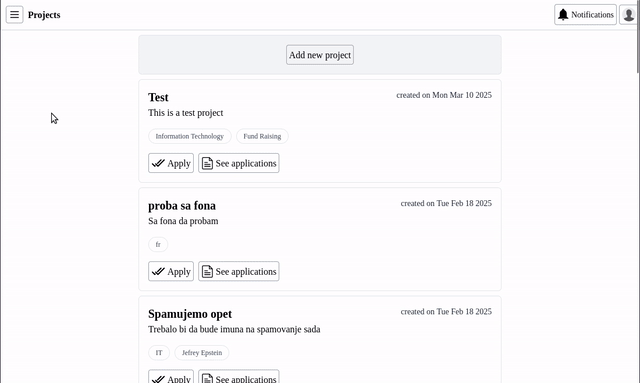This screenshot has width=640, height=383.
Task: Click double-check icon on Test's Apply
Action: [158, 163]
